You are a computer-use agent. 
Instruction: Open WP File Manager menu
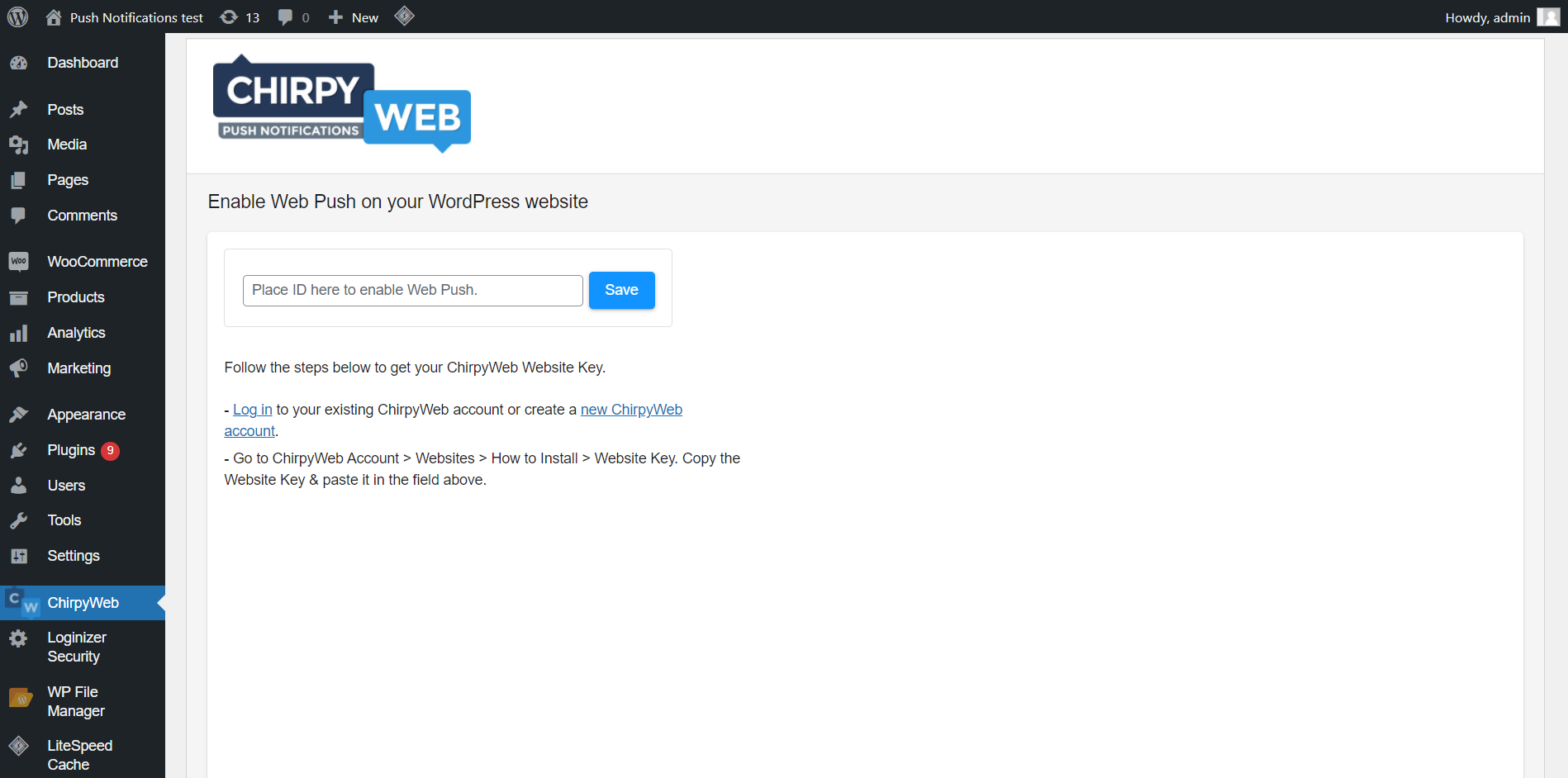coord(76,701)
